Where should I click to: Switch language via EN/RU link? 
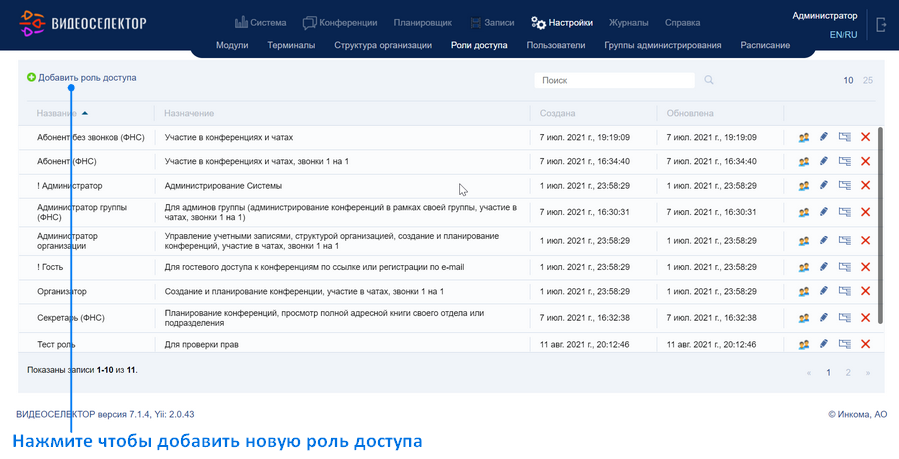[843, 34]
